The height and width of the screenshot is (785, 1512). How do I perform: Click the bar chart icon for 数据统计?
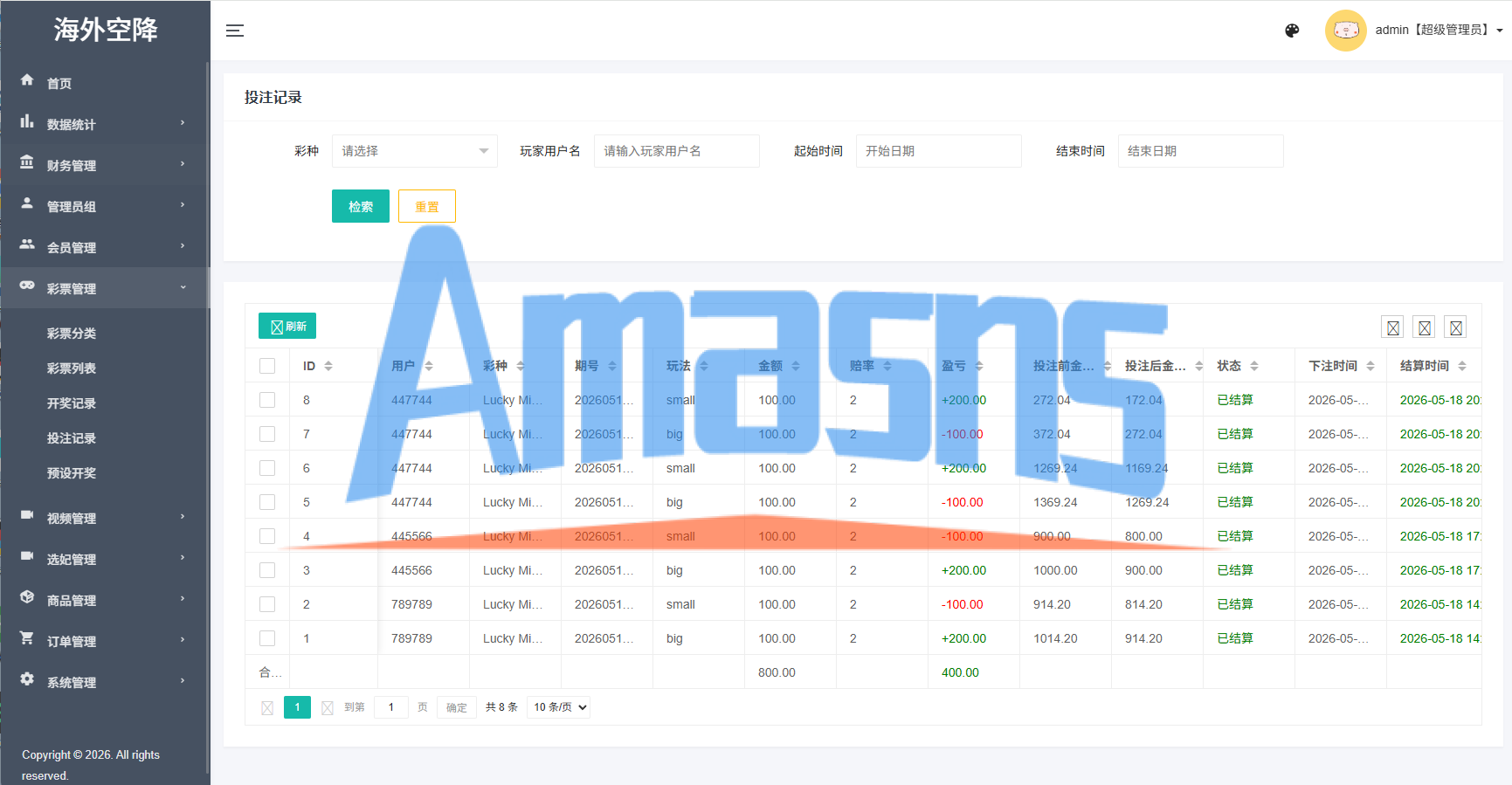[x=27, y=121]
